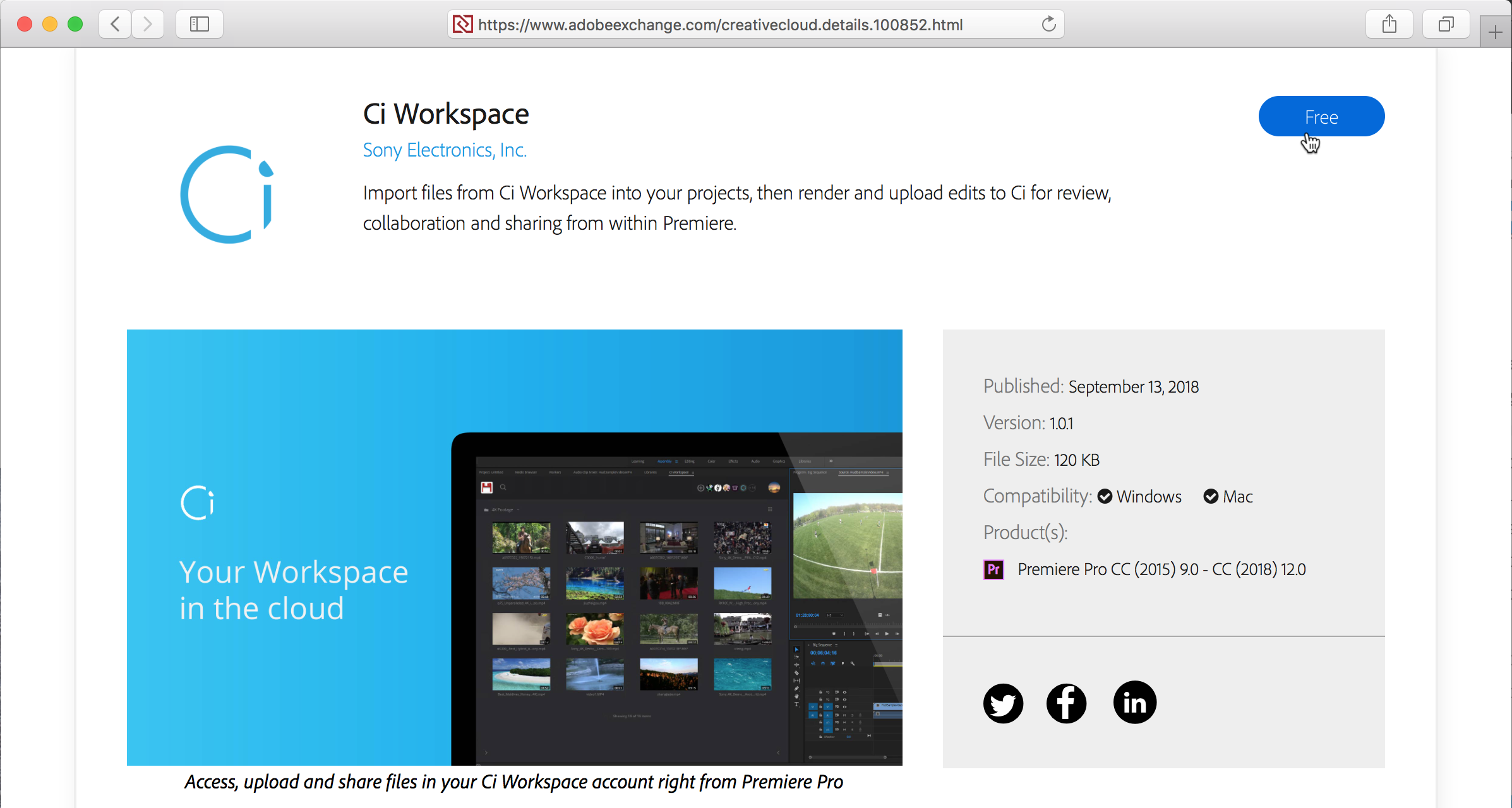Minimize the window with yellow button
This screenshot has height=808, width=1512.
50,25
